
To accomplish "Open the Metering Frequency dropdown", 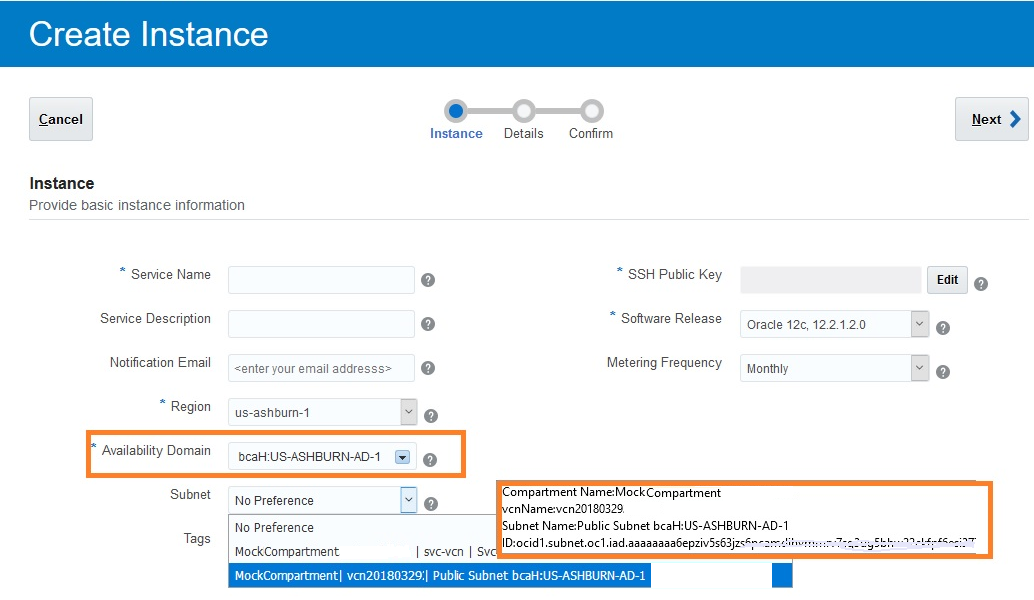I will coord(920,368).
